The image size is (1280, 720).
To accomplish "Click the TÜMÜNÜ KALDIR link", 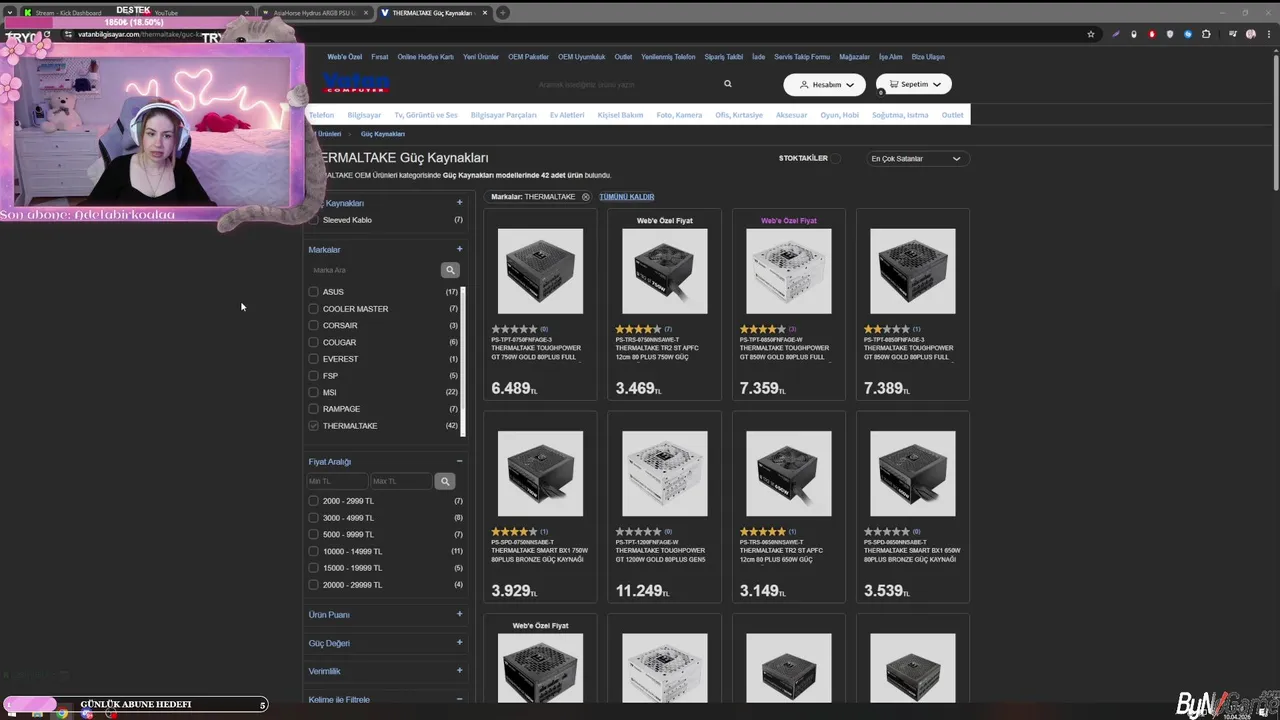I will pos(627,197).
